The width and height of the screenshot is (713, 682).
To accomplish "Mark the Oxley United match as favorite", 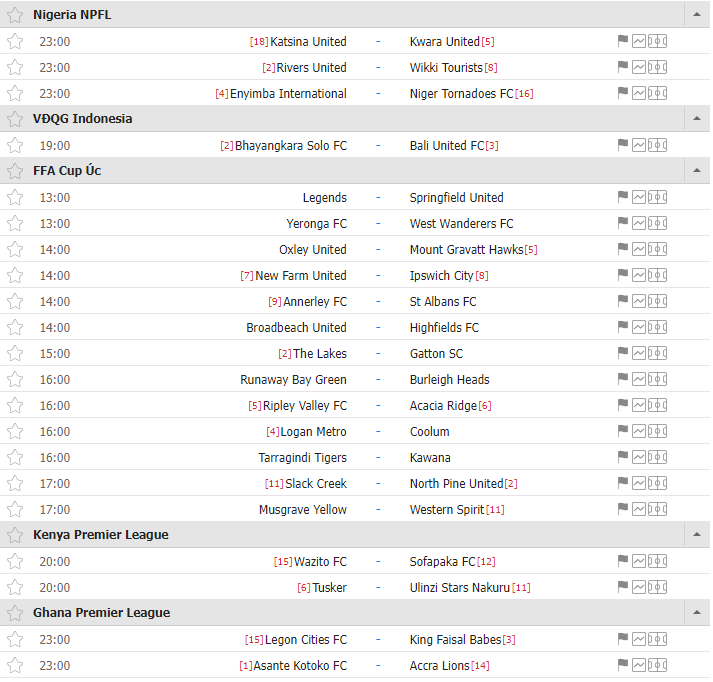I will 15,250.
